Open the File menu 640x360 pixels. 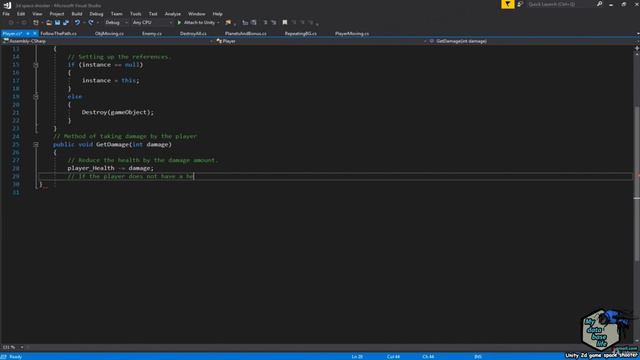6,14
